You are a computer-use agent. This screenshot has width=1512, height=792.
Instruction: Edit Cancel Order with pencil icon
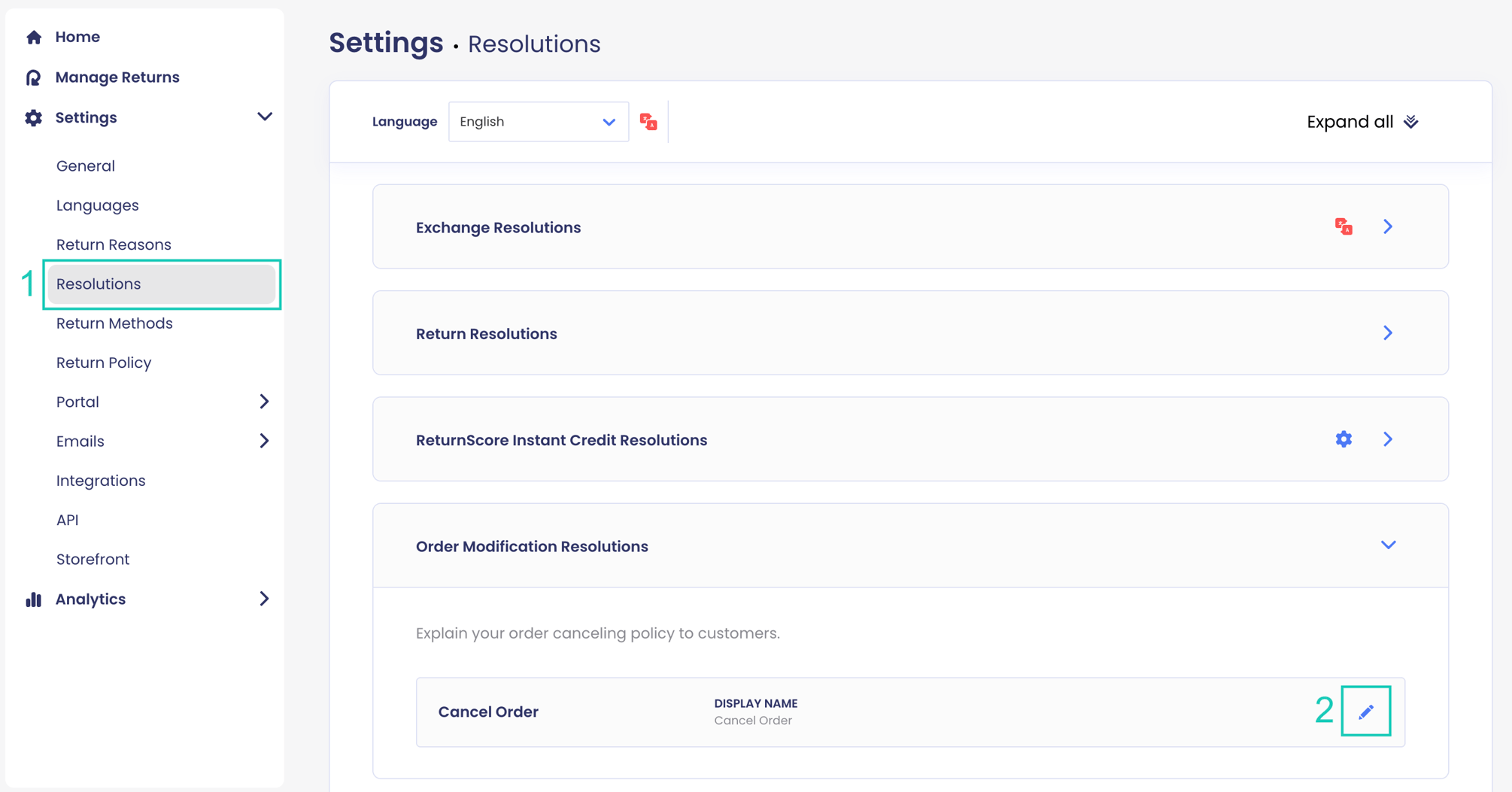coord(1366,712)
